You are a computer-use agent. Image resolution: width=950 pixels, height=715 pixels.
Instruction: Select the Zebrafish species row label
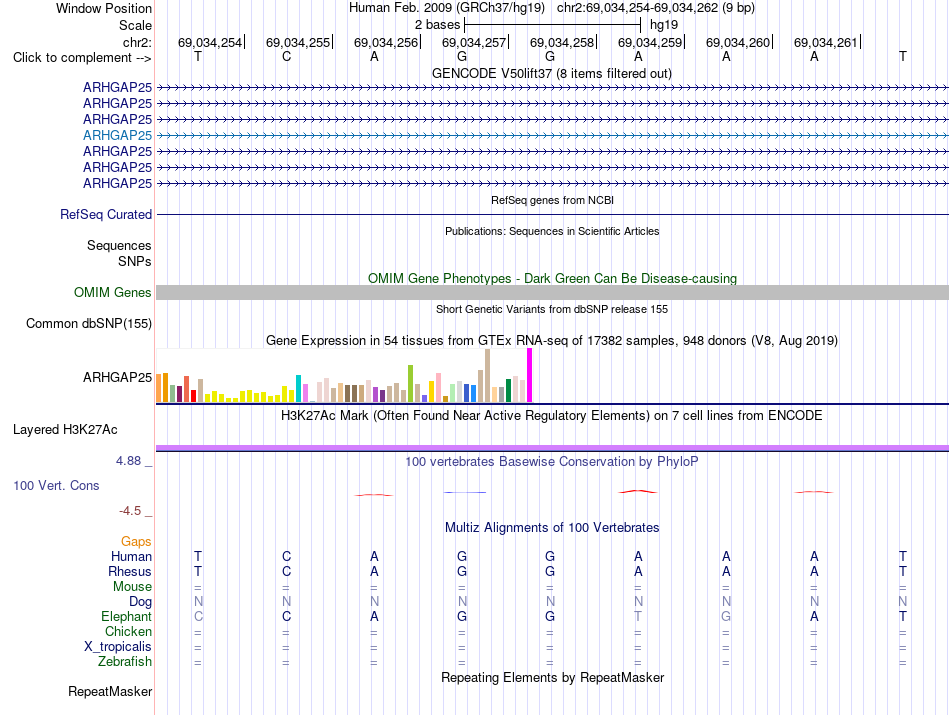(125, 662)
